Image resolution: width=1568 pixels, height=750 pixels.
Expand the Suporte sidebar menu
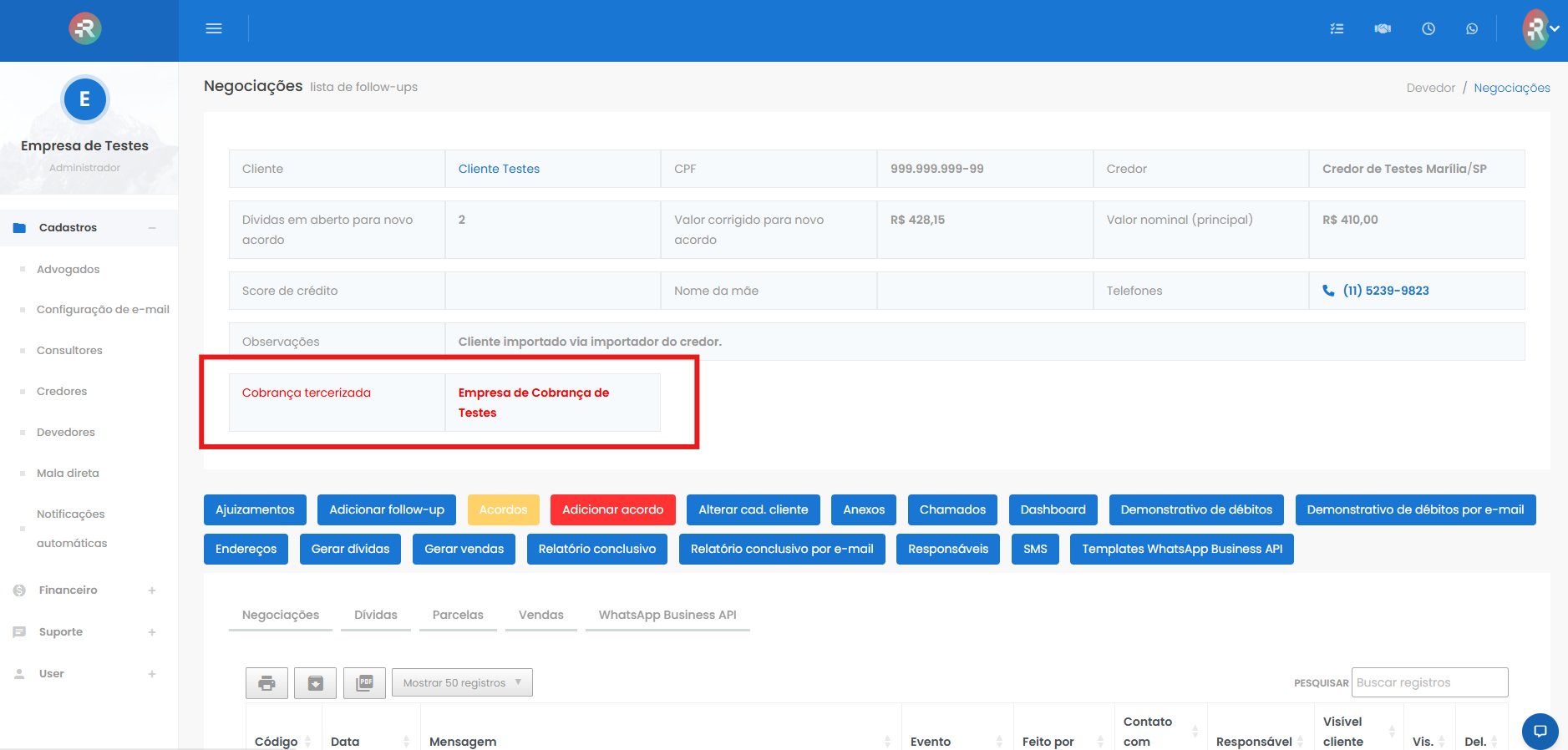tap(152, 632)
